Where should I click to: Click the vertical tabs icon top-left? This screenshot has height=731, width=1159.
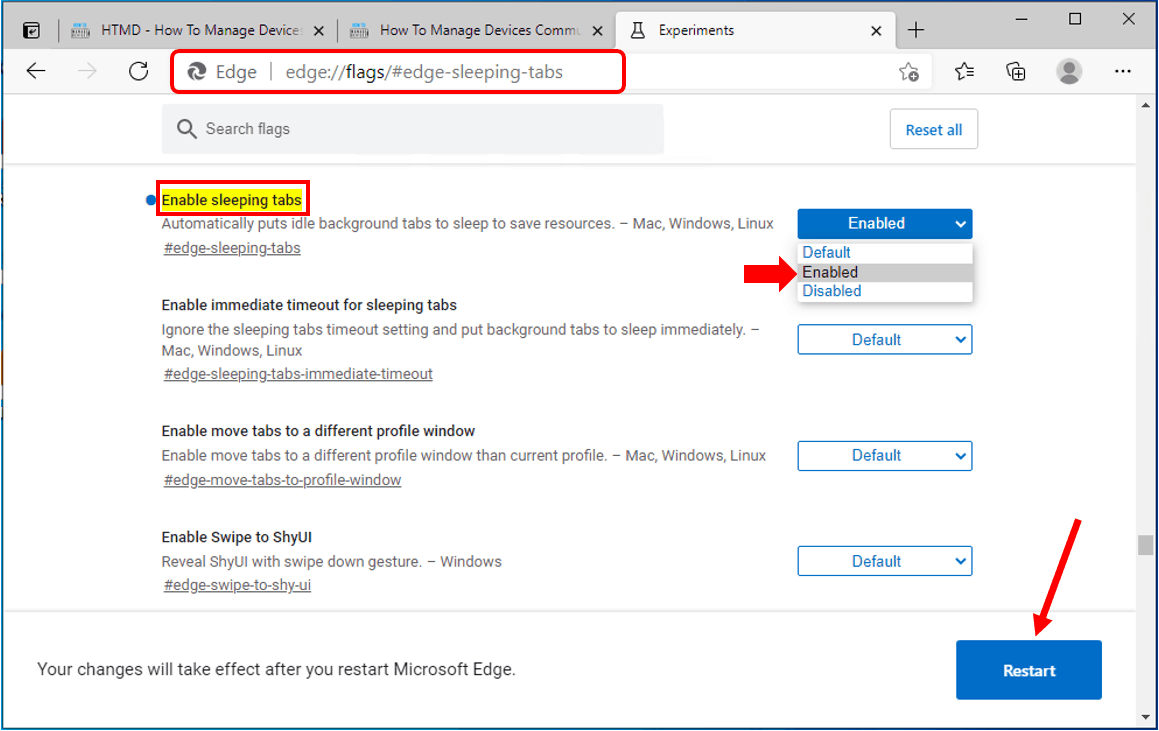tap(30, 30)
